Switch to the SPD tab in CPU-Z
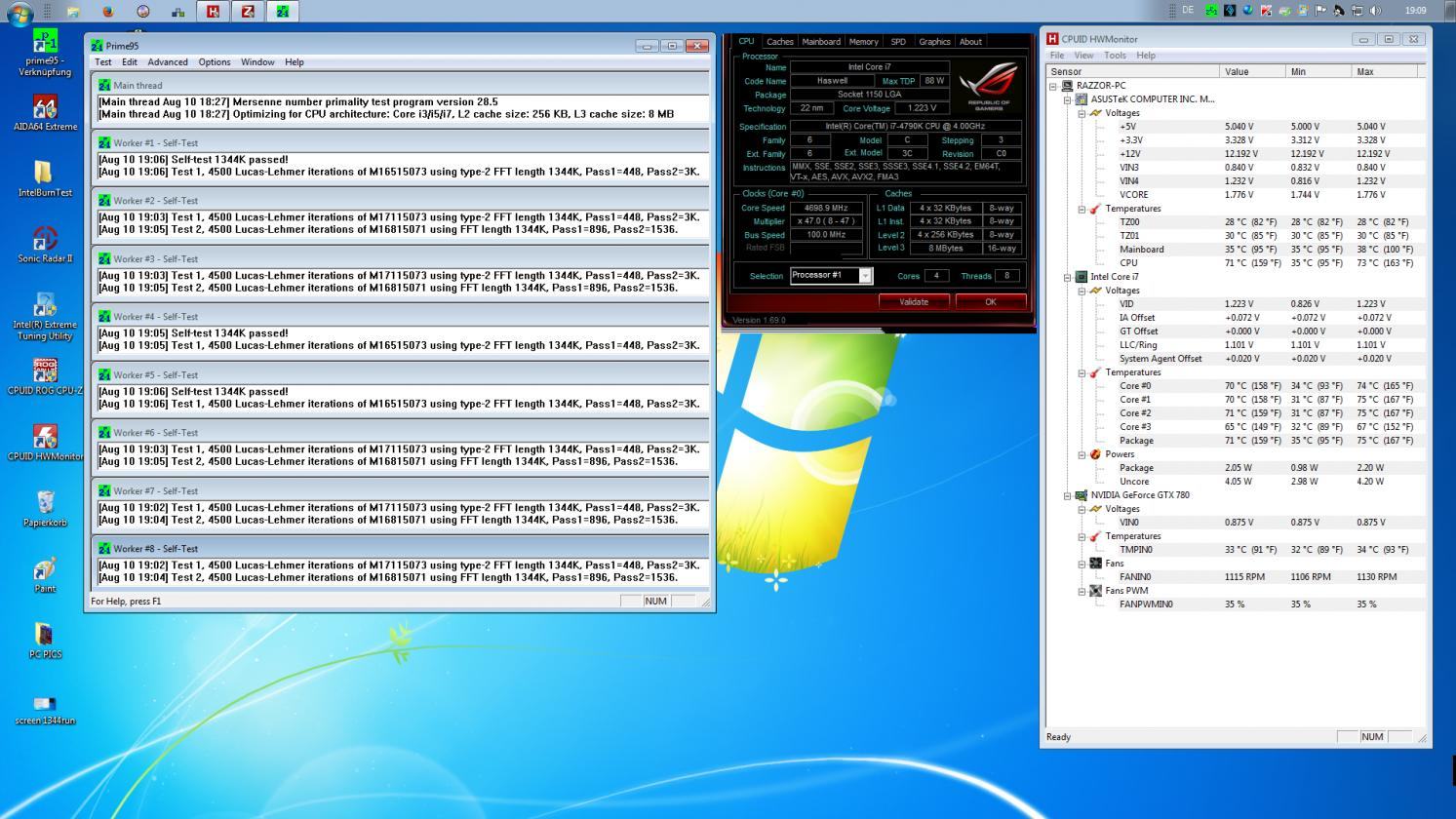1456x819 pixels. tap(897, 42)
